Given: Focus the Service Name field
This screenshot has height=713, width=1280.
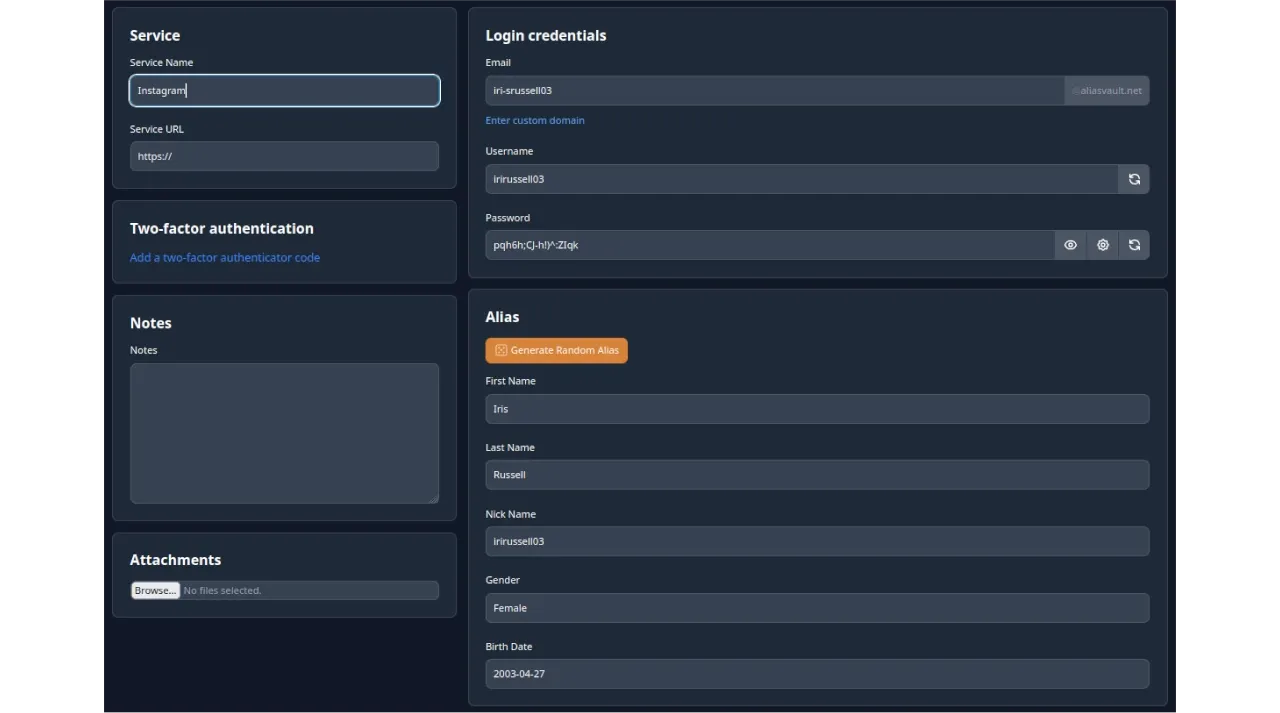Looking at the screenshot, I should (284, 91).
